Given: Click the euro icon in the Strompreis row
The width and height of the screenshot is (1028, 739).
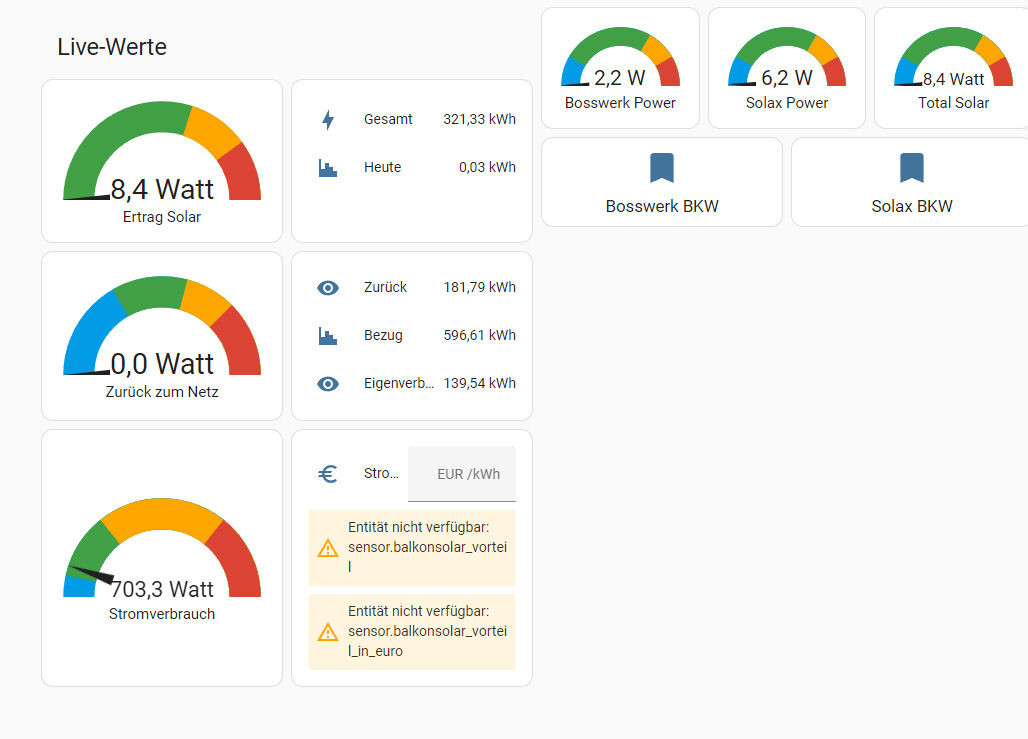Looking at the screenshot, I should click(x=328, y=474).
